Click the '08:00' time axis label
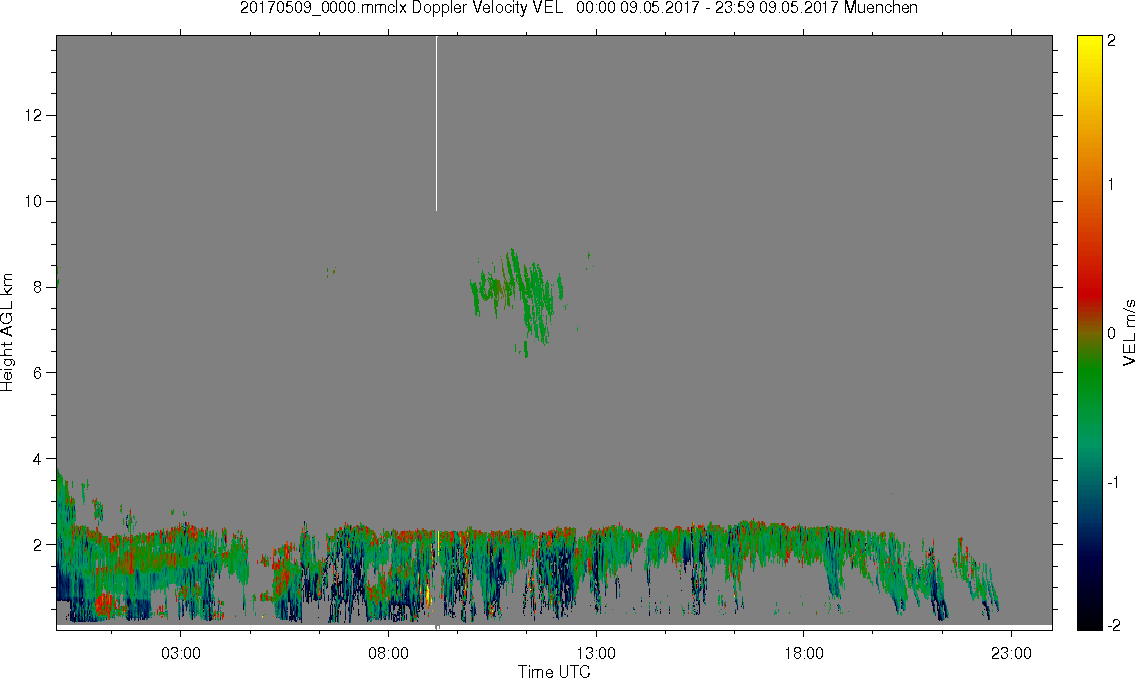This screenshot has height=678, width=1135. coord(388,654)
